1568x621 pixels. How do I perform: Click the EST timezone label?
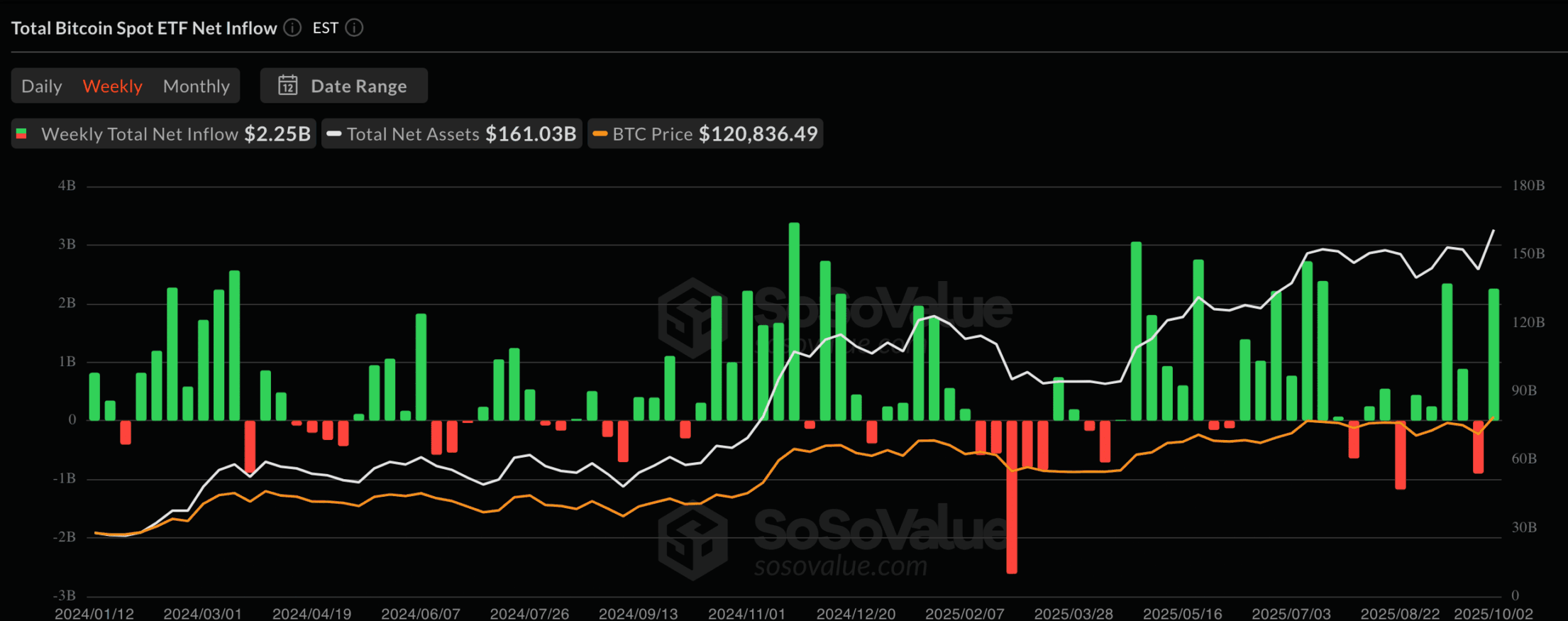325,28
